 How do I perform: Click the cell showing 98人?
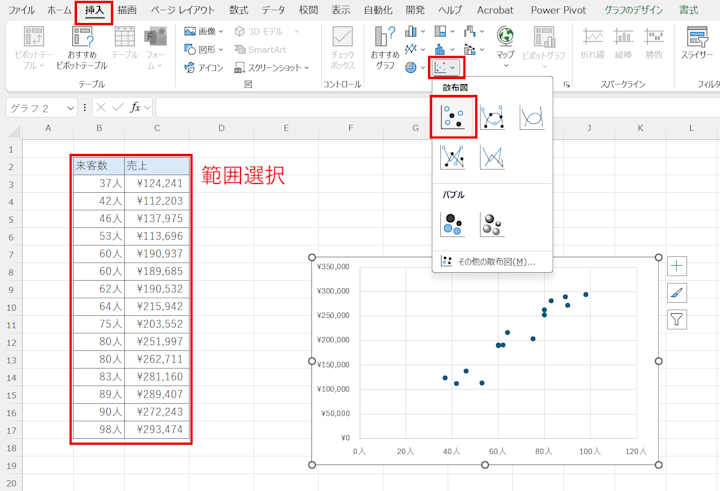99,429
